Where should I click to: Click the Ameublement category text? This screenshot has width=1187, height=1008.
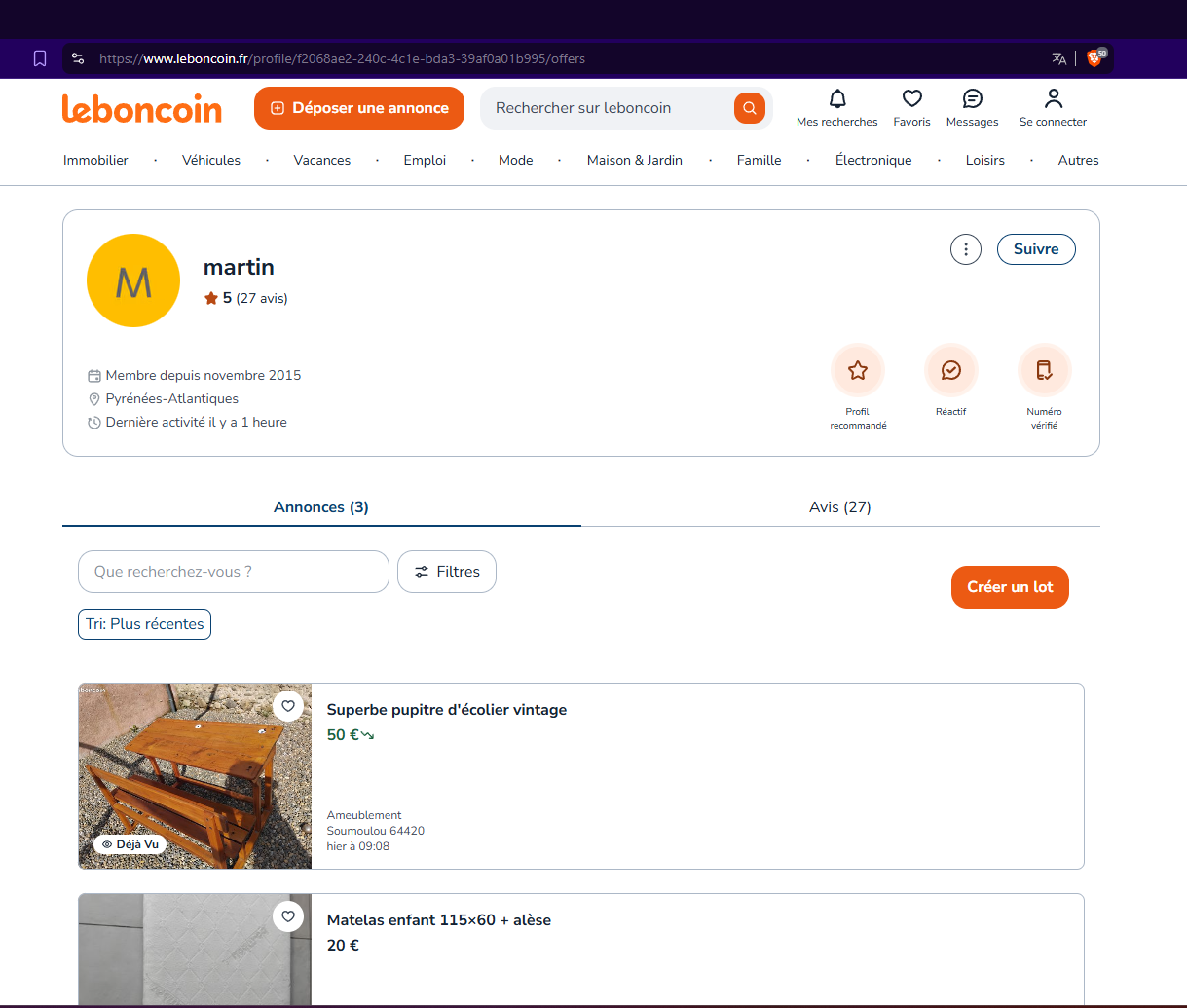point(364,815)
